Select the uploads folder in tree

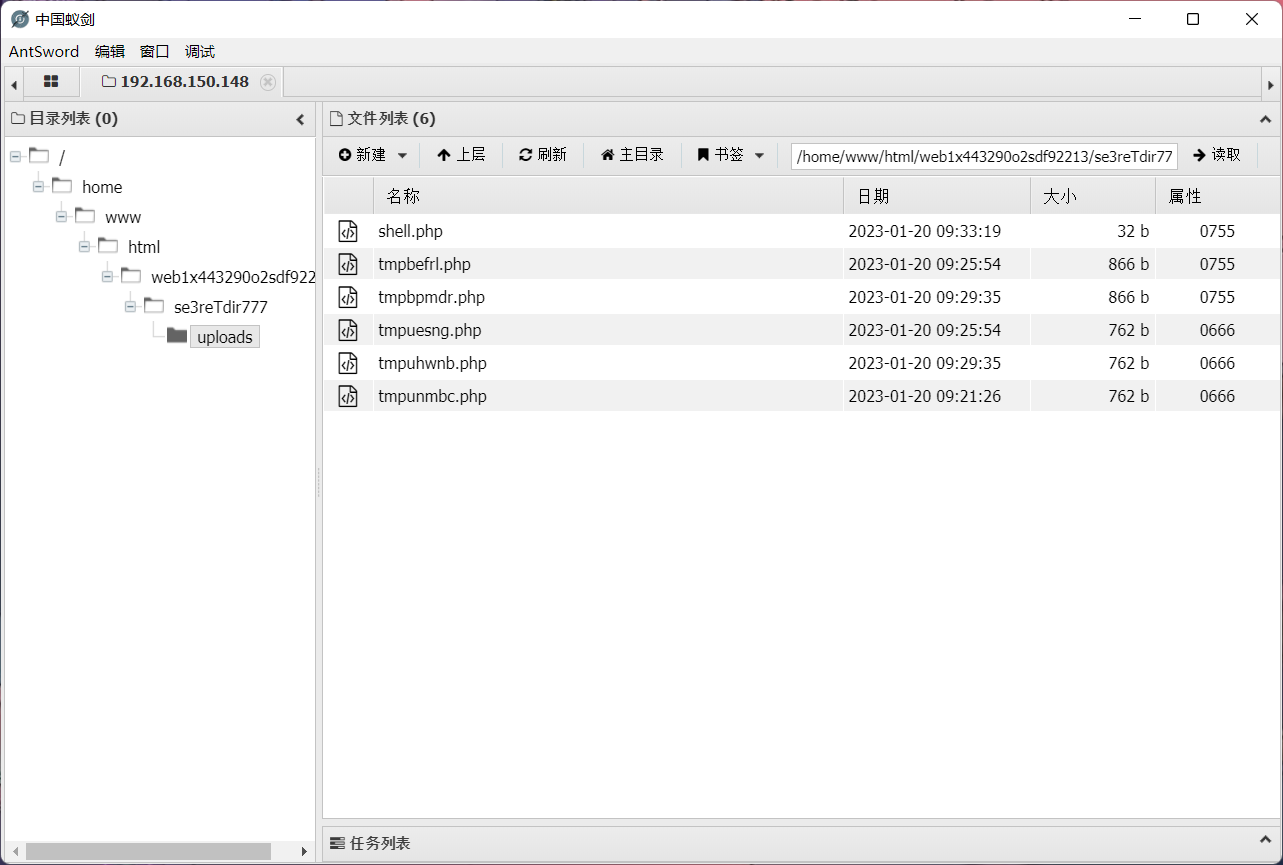tap(225, 337)
